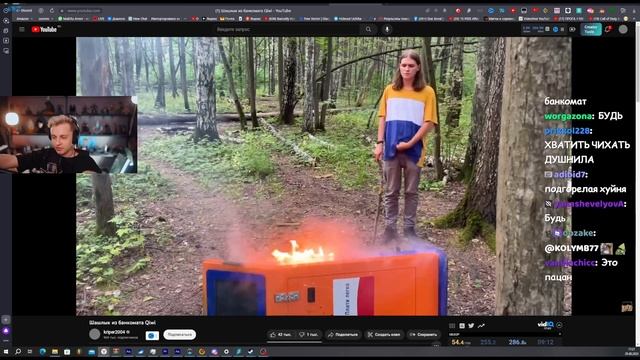Start voice search with the microphone icon

tap(387, 29)
